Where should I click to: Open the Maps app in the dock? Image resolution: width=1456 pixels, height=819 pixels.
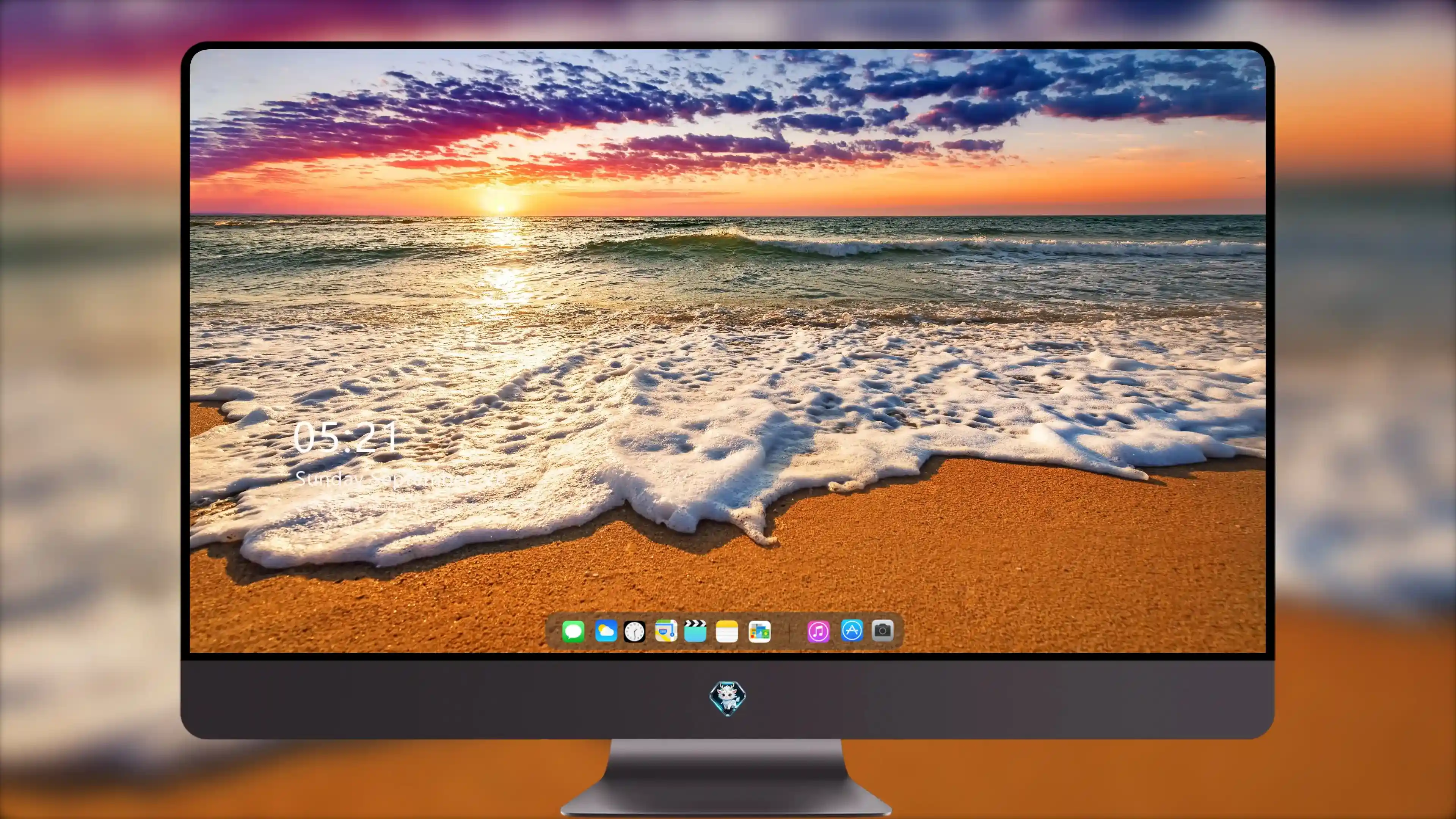click(x=666, y=631)
